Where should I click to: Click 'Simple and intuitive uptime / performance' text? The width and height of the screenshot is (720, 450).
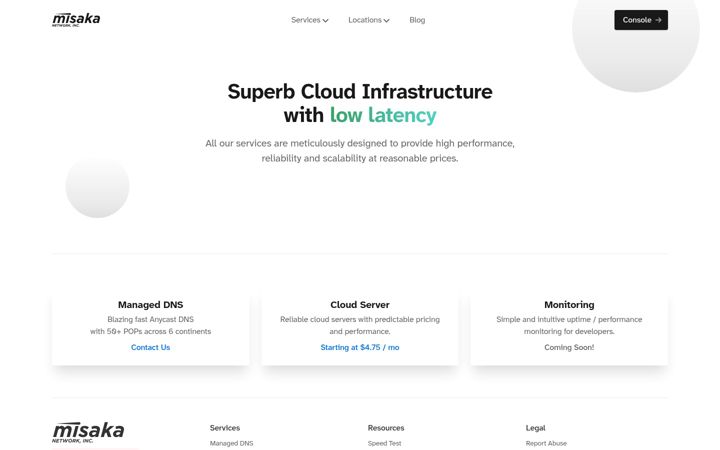pyautogui.click(x=569, y=319)
